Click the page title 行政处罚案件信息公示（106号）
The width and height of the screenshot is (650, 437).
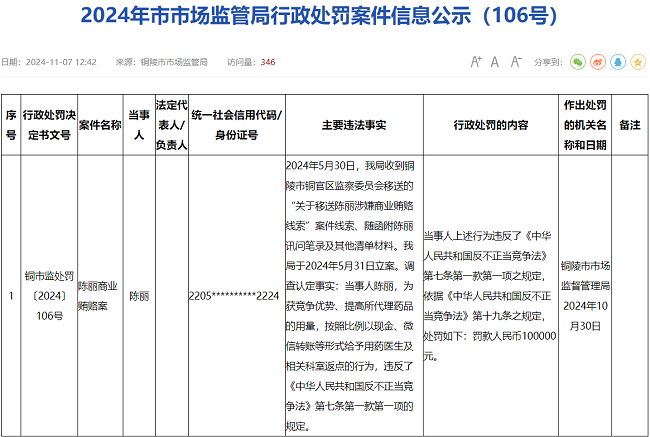pos(324,17)
